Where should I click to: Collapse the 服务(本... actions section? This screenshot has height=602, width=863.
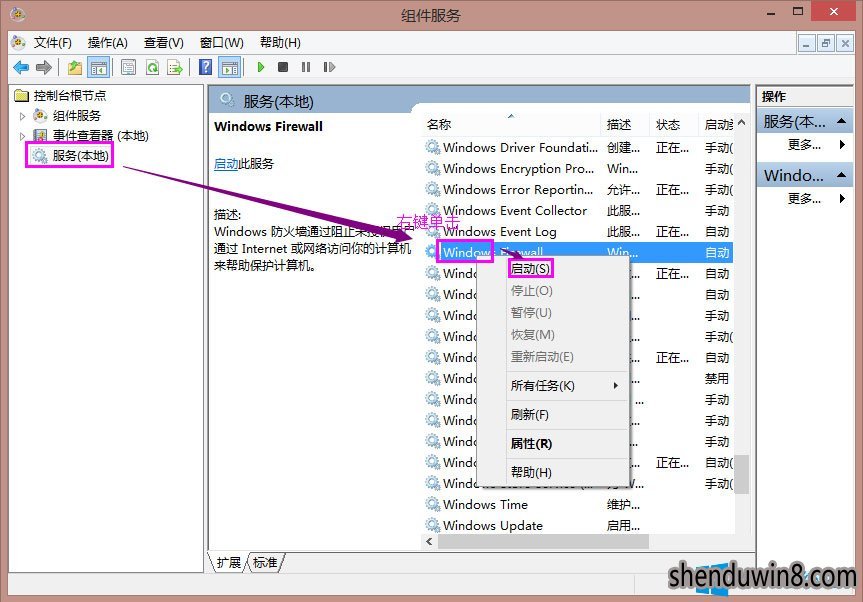click(841, 121)
